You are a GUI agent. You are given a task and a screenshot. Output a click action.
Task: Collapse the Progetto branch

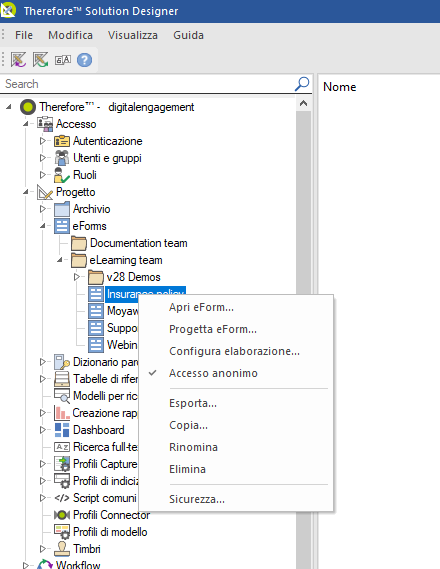point(26,192)
